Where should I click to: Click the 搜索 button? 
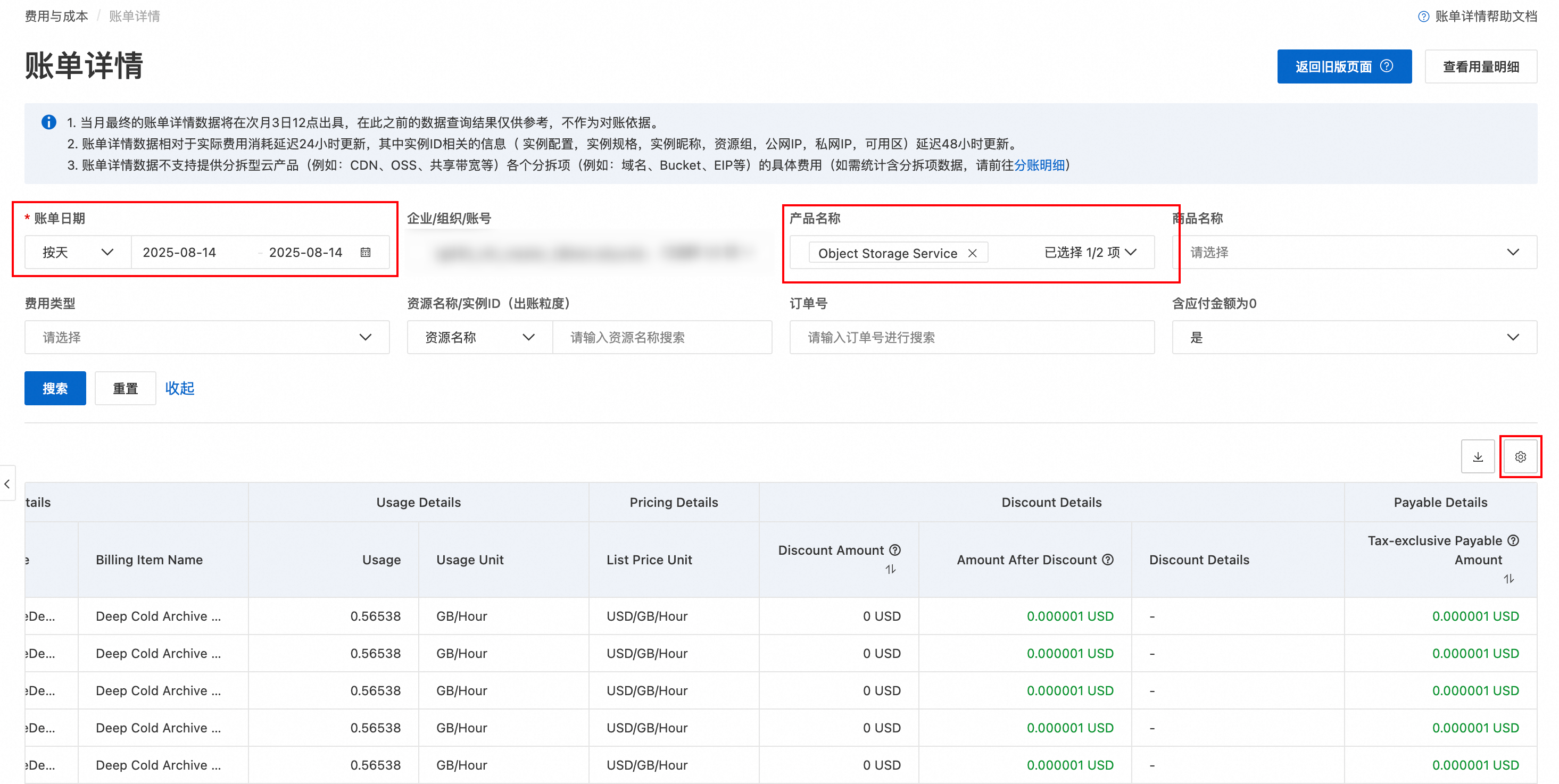[55, 388]
